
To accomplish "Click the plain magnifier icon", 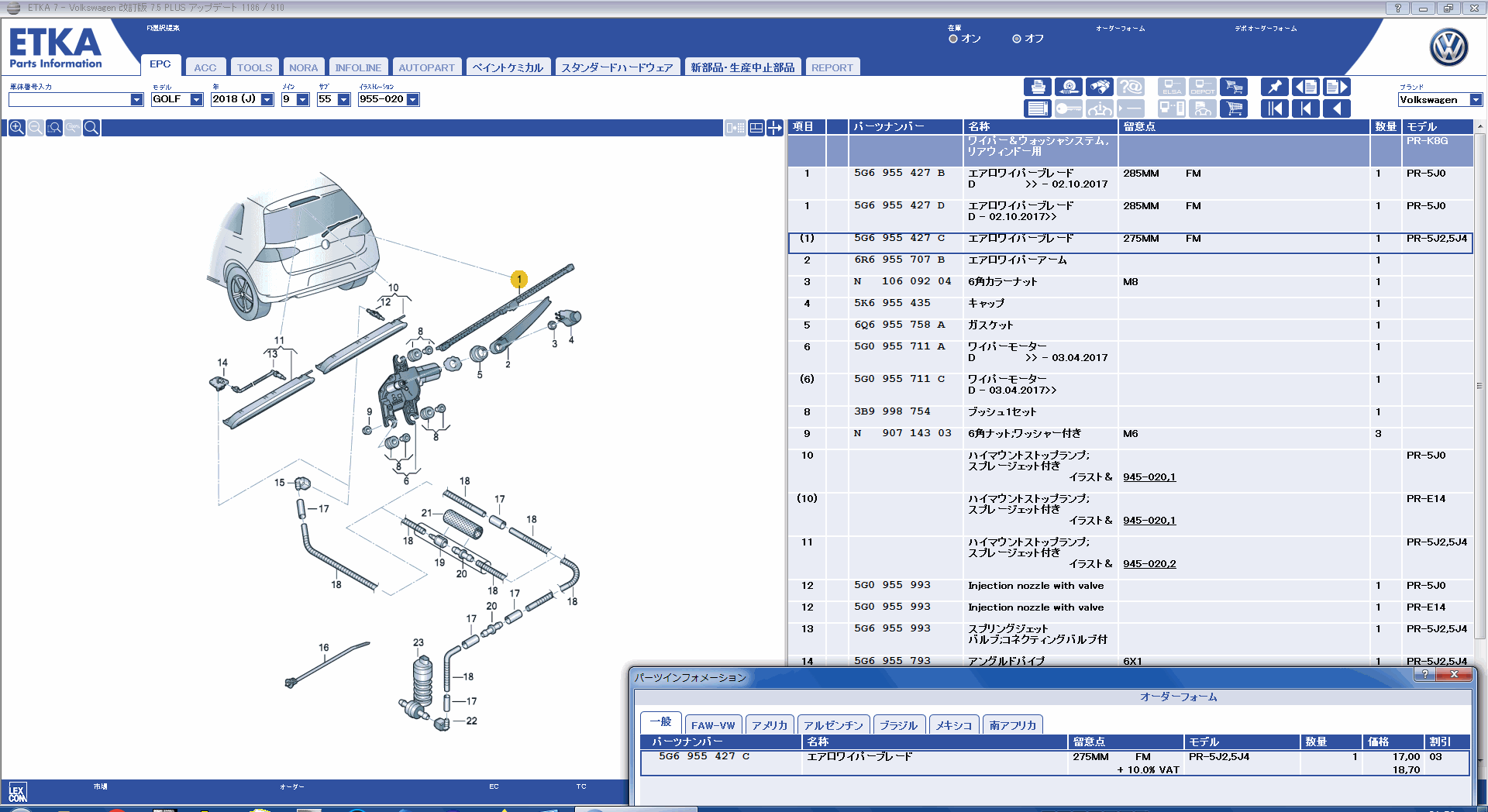I will pos(91,128).
